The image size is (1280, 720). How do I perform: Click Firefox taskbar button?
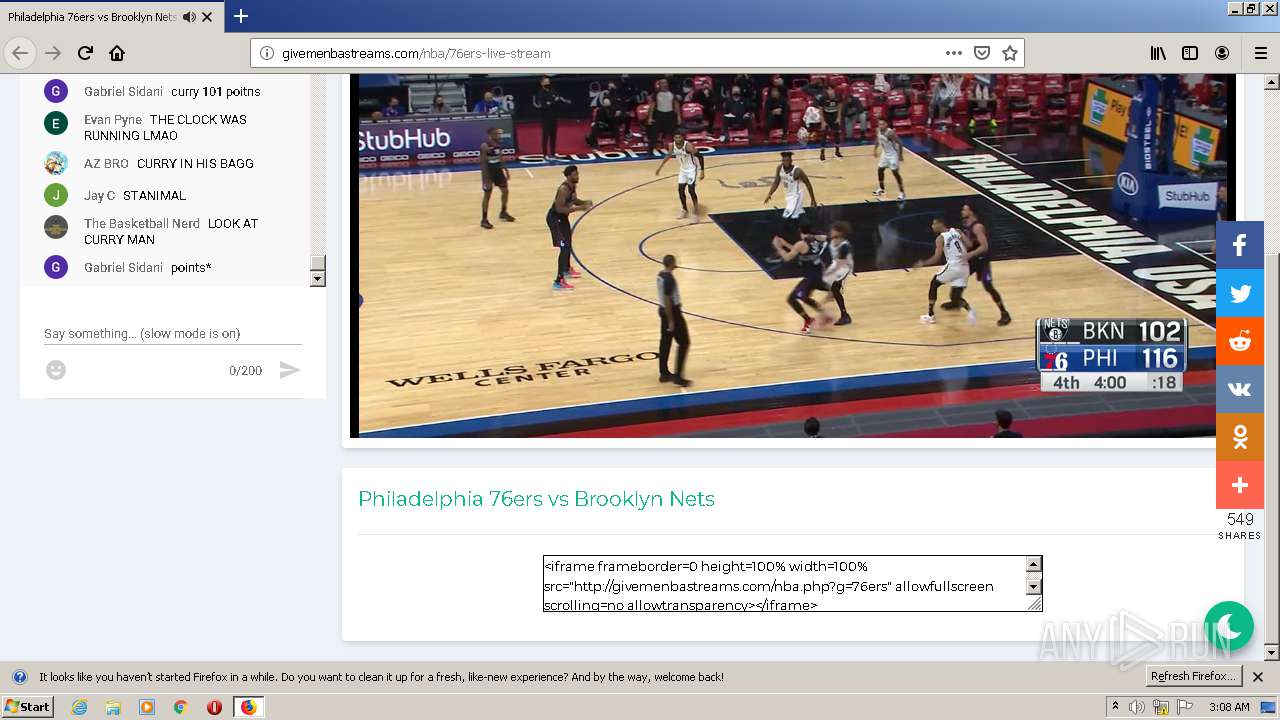click(x=248, y=707)
